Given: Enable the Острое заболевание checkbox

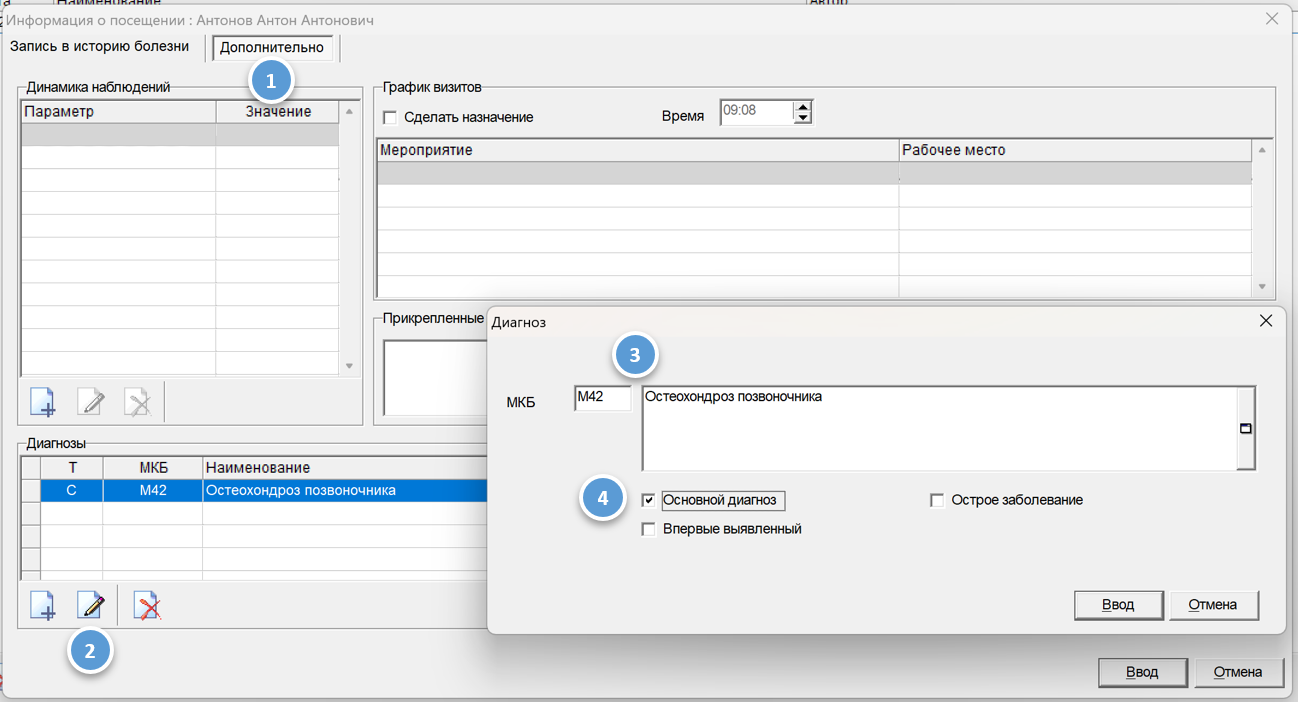Looking at the screenshot, I should coord(937,500).
